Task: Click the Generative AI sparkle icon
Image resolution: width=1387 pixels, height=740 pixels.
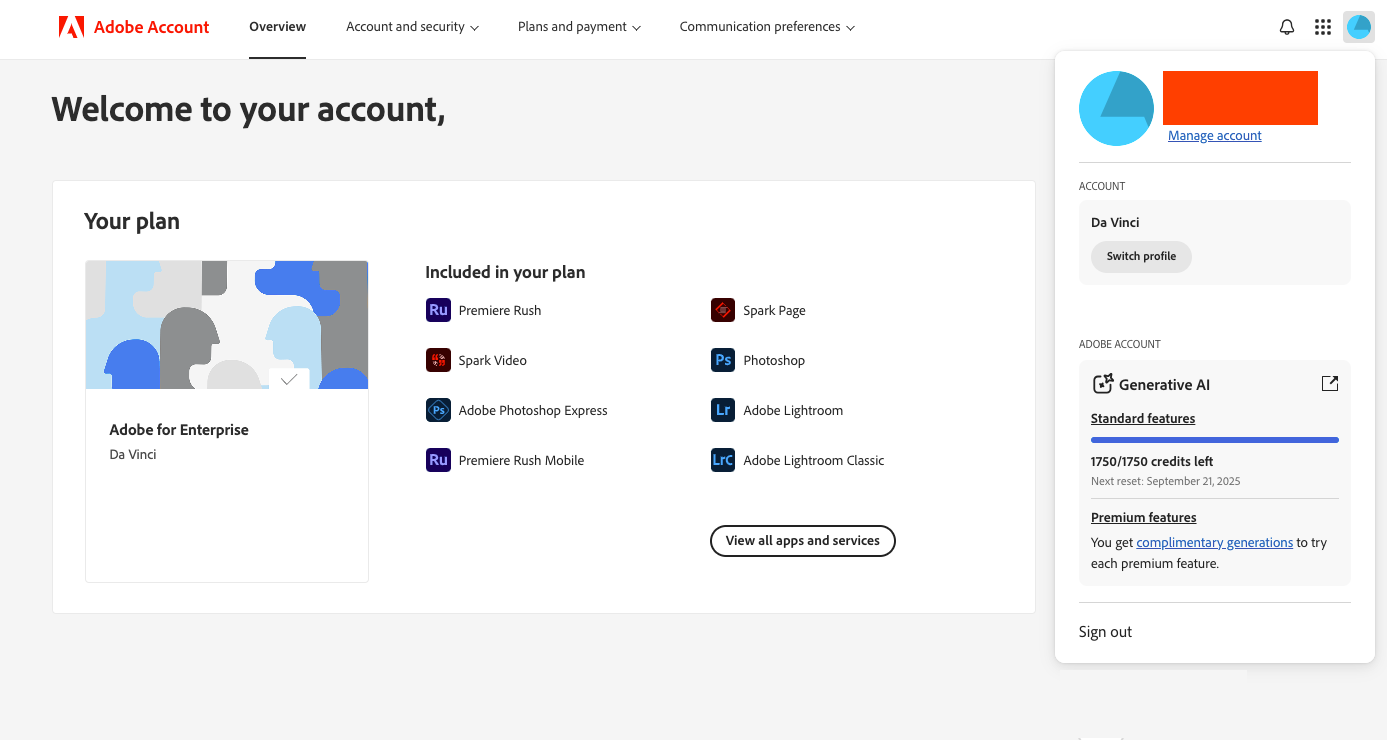Action: tap(1102, 384)
